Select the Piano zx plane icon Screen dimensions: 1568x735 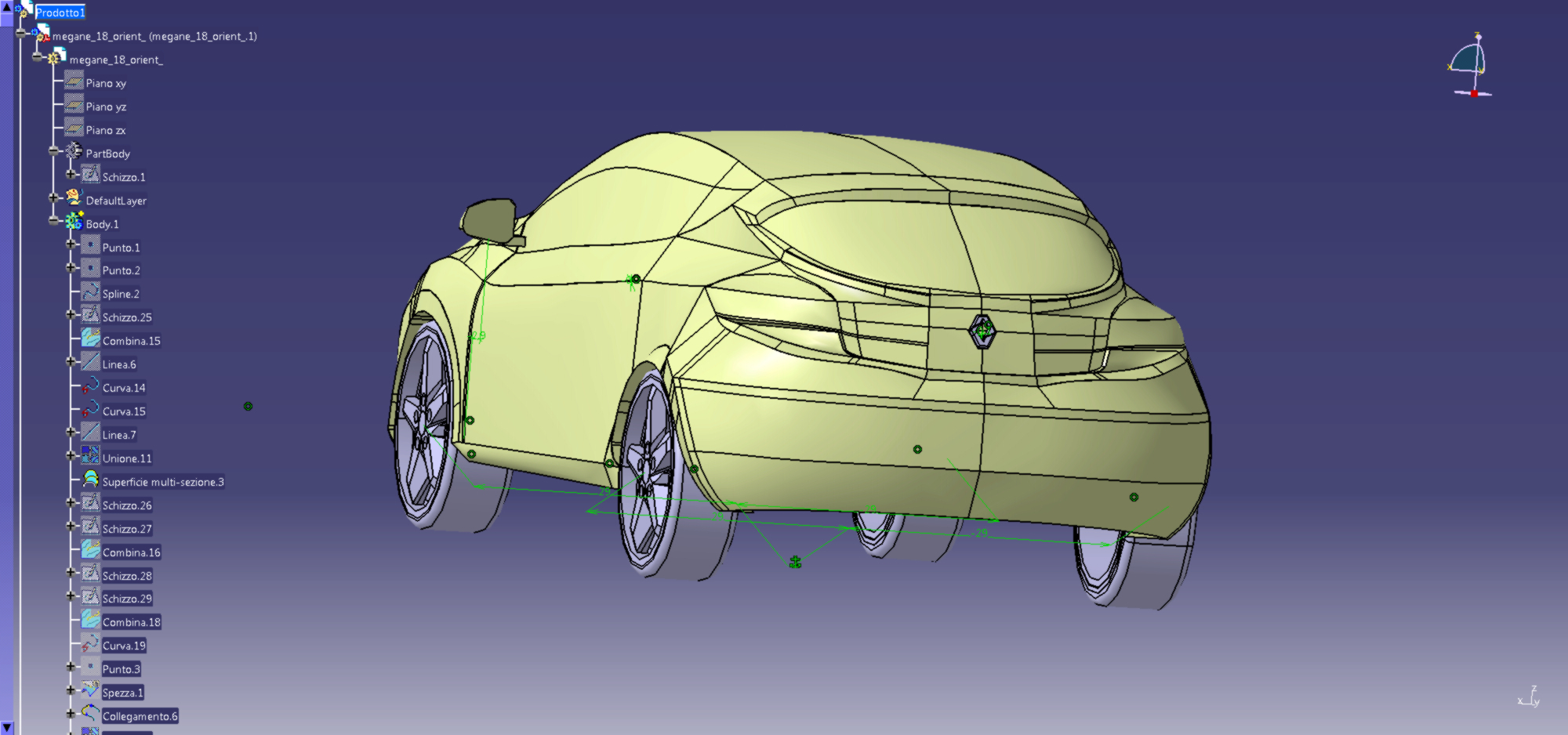(74, 128)
